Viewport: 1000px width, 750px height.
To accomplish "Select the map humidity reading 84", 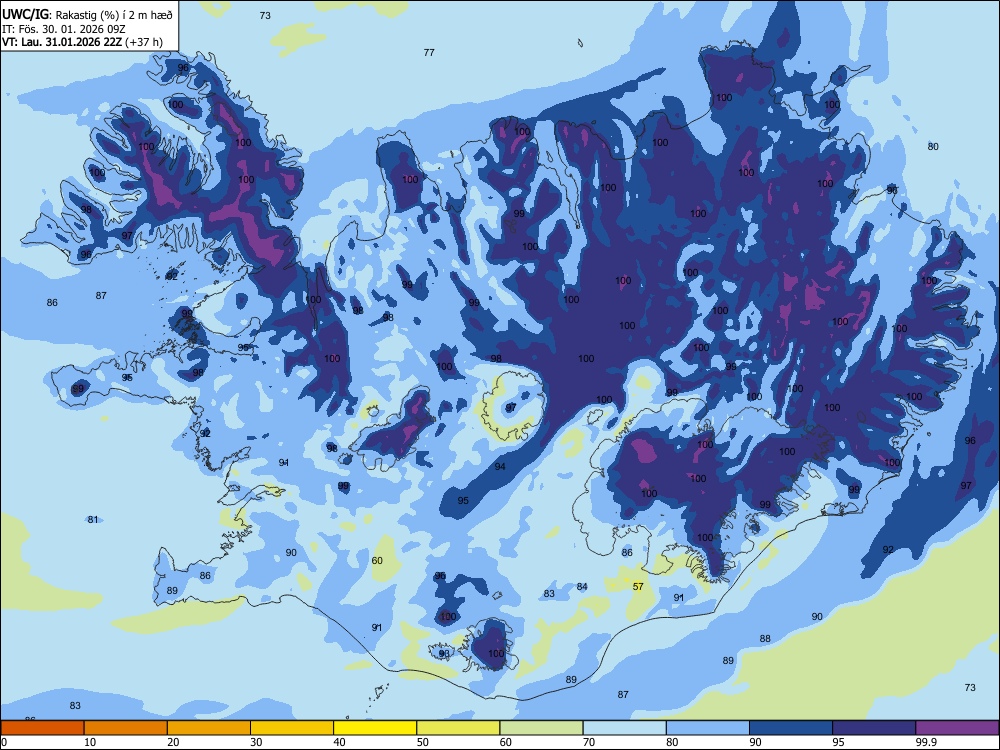I will tap(582, 587).
